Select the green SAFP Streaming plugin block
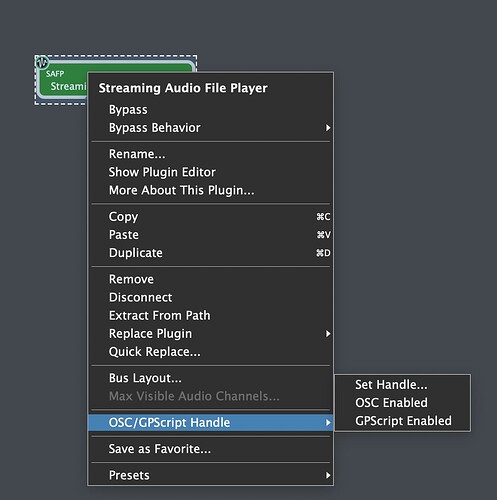This screenshot has height=500, width=497. point(63,80)
